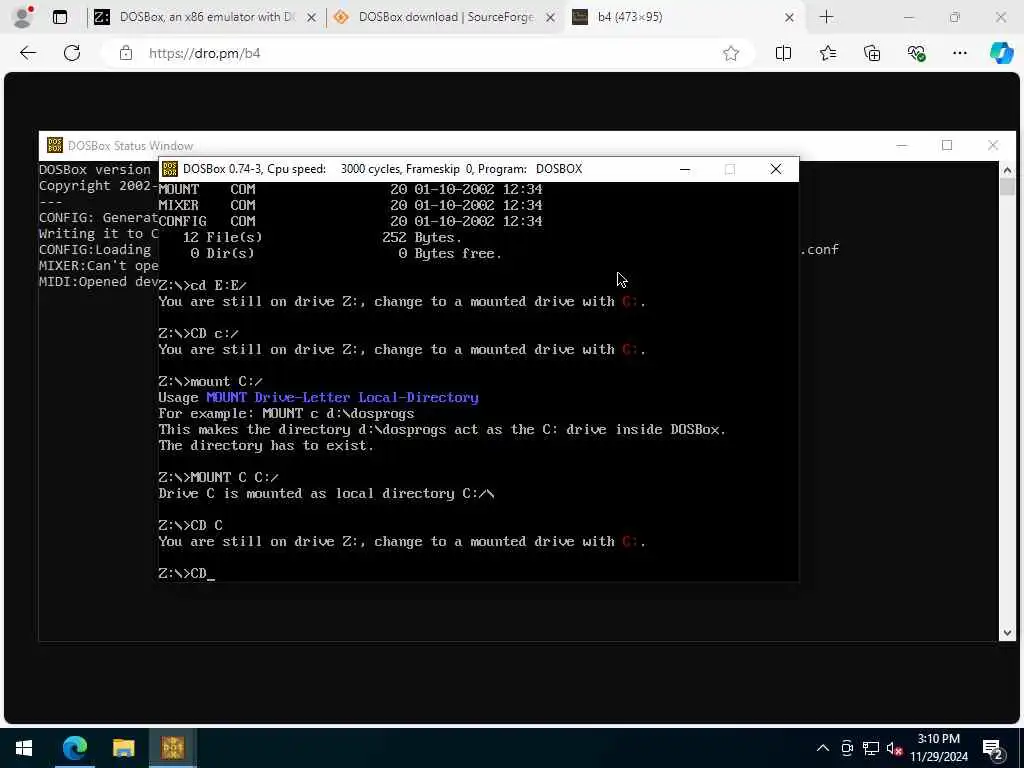The image size is (1024, 768).
Task: Reload the page with the refresh icon
Action: 72,53
